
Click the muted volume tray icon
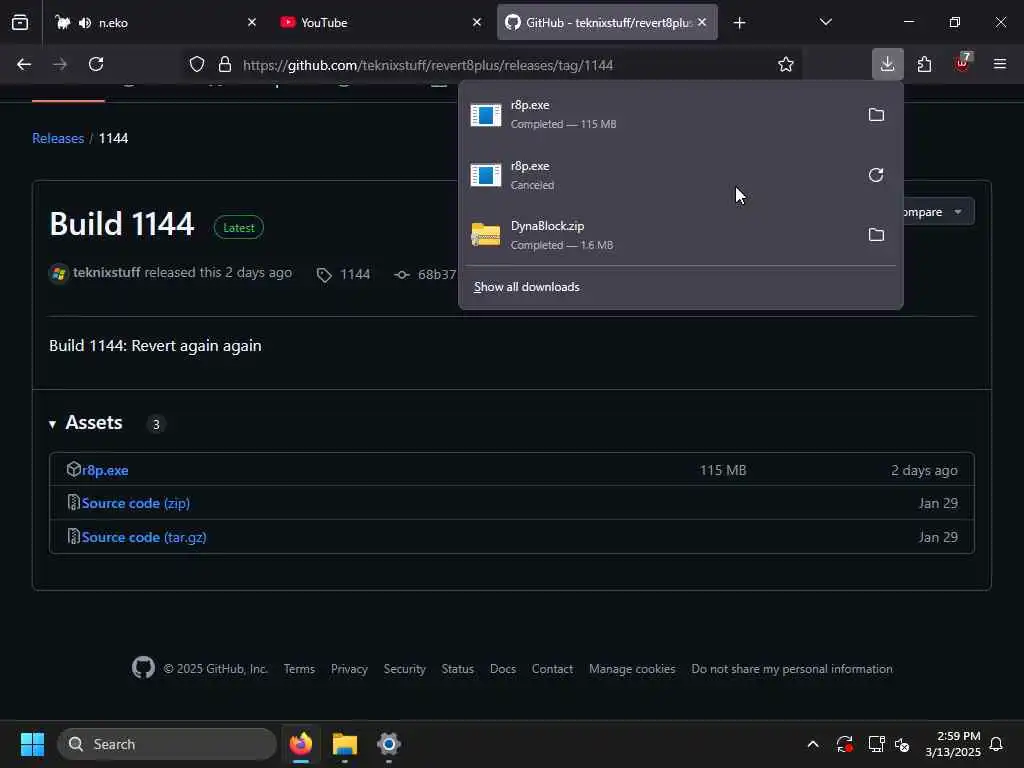coord(902,744)
